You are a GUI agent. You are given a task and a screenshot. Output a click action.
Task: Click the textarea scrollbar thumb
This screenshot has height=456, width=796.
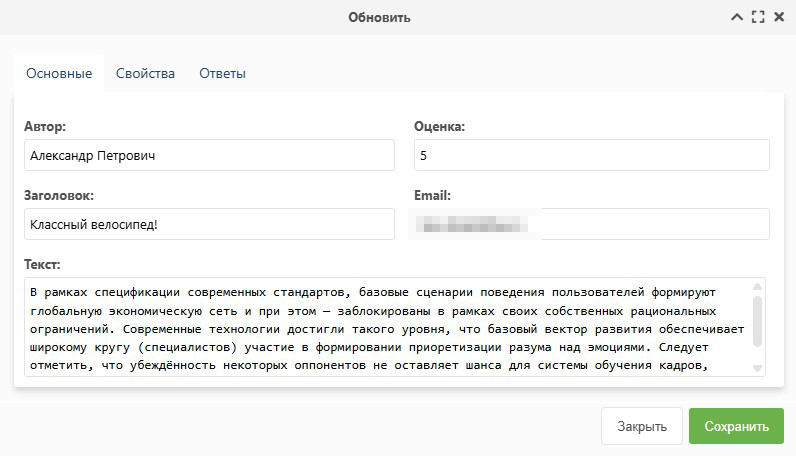pyautogui.click(x=757, y=320)
